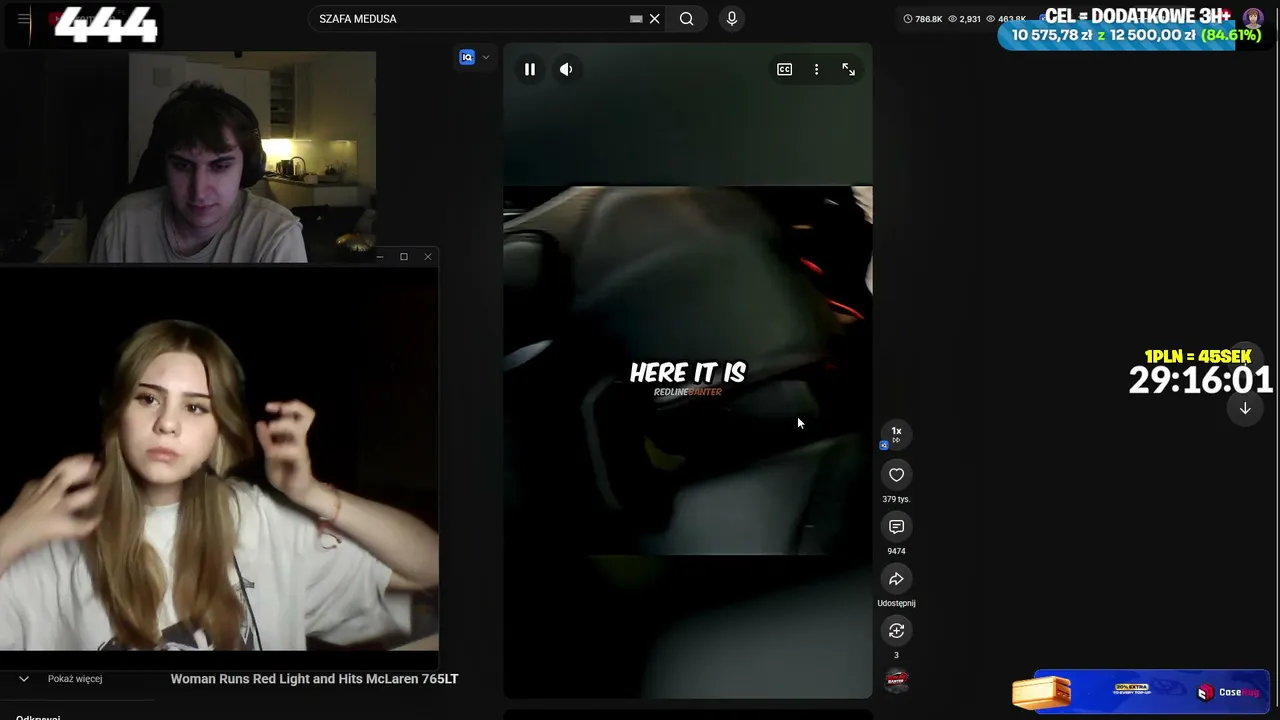Maximize the small webcam chat window

point(404,257)
